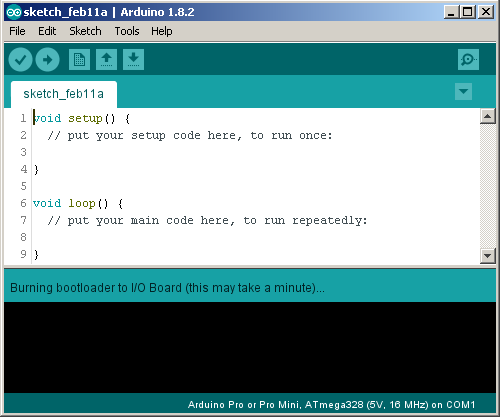Click the editor vertical scrollbar track
This screenshot has height=417, width=500.
(x=487, y=186)
